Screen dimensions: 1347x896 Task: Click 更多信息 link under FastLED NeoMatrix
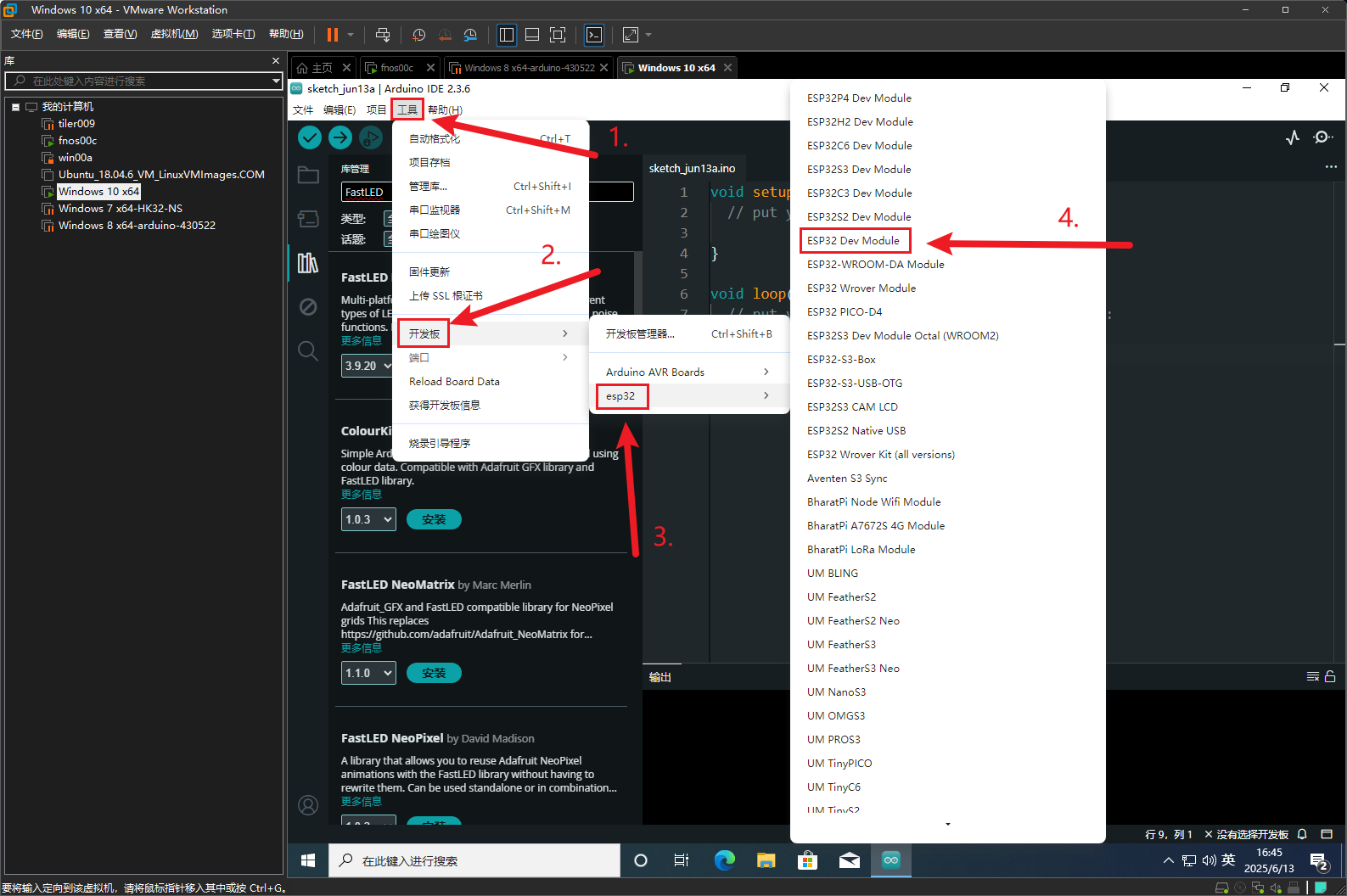coord(362,648)
